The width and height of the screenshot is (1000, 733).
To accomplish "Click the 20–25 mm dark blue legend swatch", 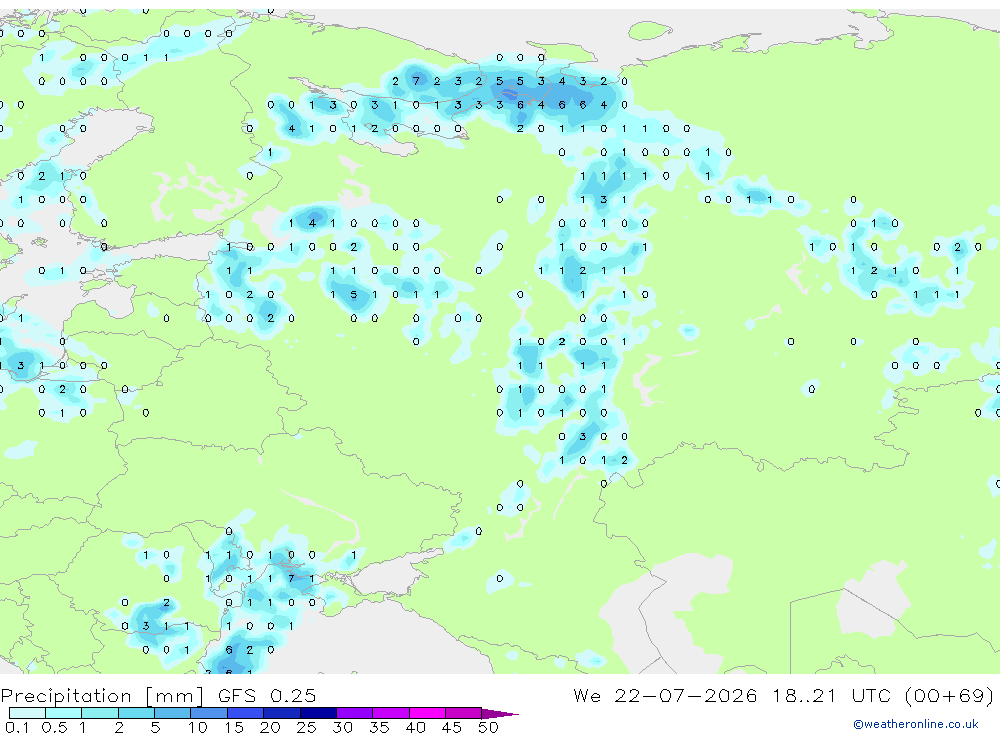I will tap(282, 713).
